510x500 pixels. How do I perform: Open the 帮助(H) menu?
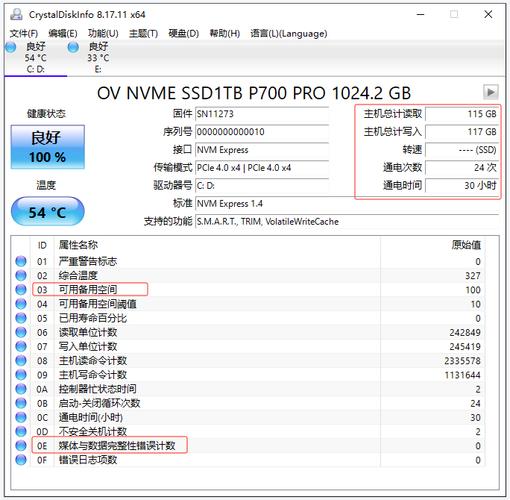pos(225,33)
